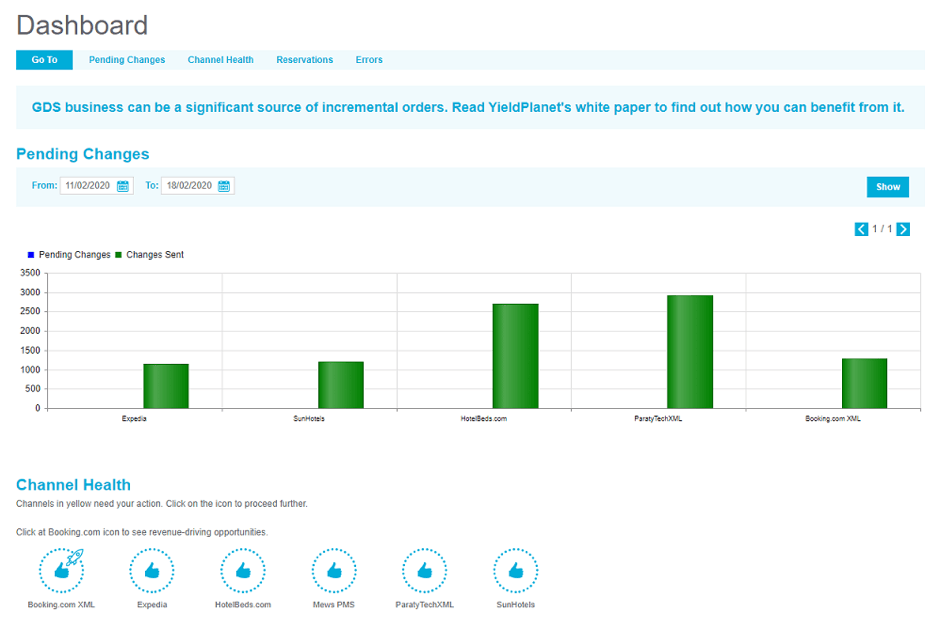Click the Mews PMS channel icon
The width and height of the screenshot is (939, 627).
[x=334, y=571]
